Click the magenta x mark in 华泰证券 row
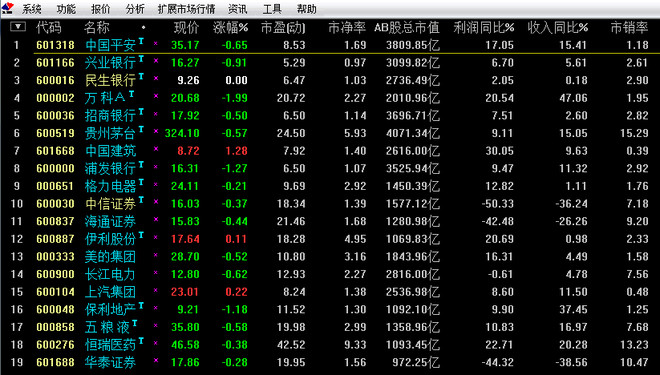The width and height of the screenshot is (660, 375). click(x=156, y=360)
